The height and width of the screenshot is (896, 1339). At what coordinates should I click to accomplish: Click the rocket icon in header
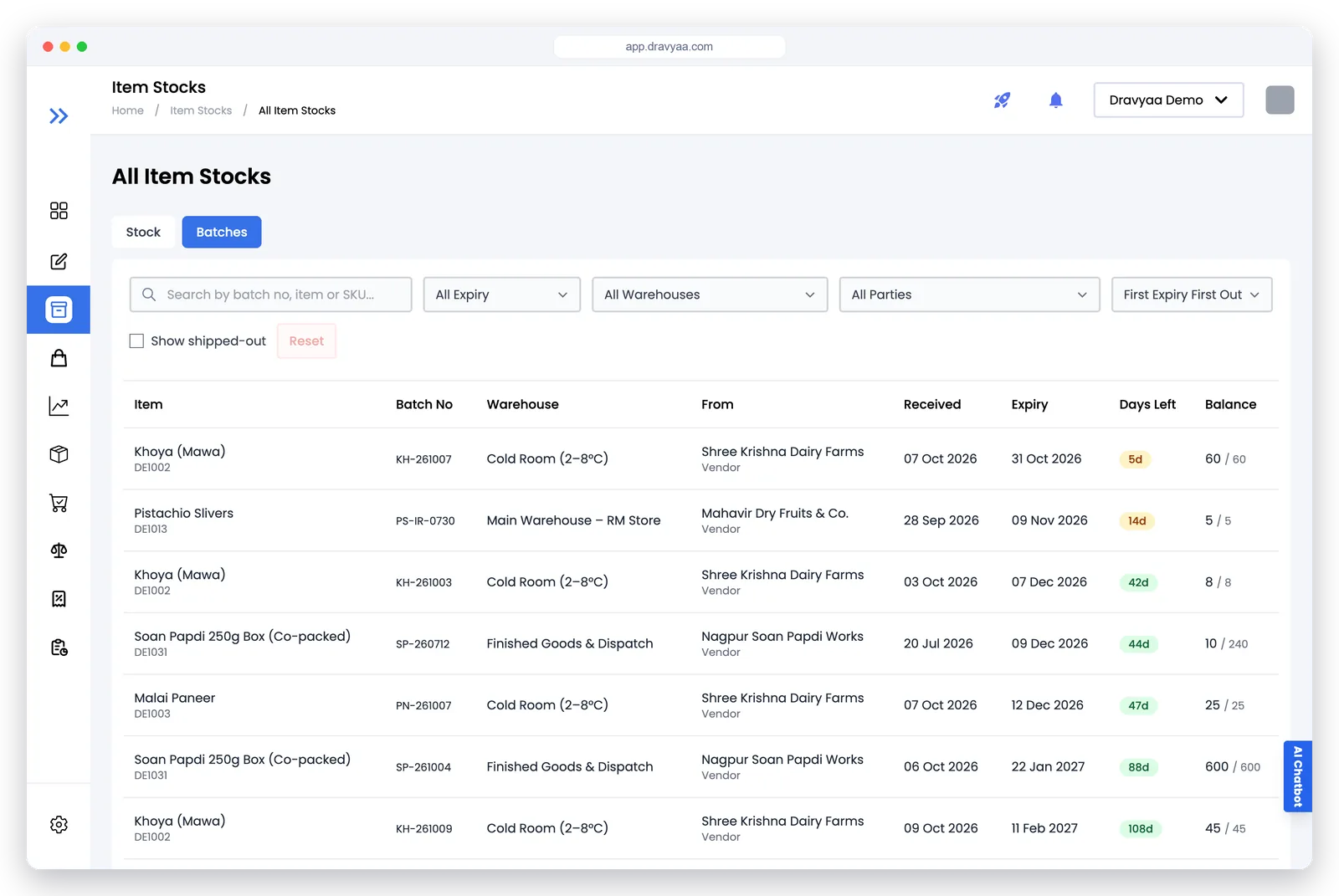coord(1002,100)
